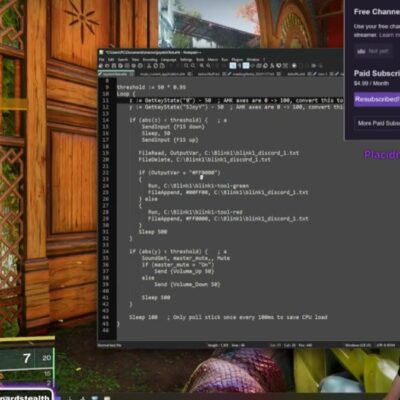Toggle the Show All Characters toolbar button
The height and width of the screenshot is (400, 400).
[x=240, y=66]
